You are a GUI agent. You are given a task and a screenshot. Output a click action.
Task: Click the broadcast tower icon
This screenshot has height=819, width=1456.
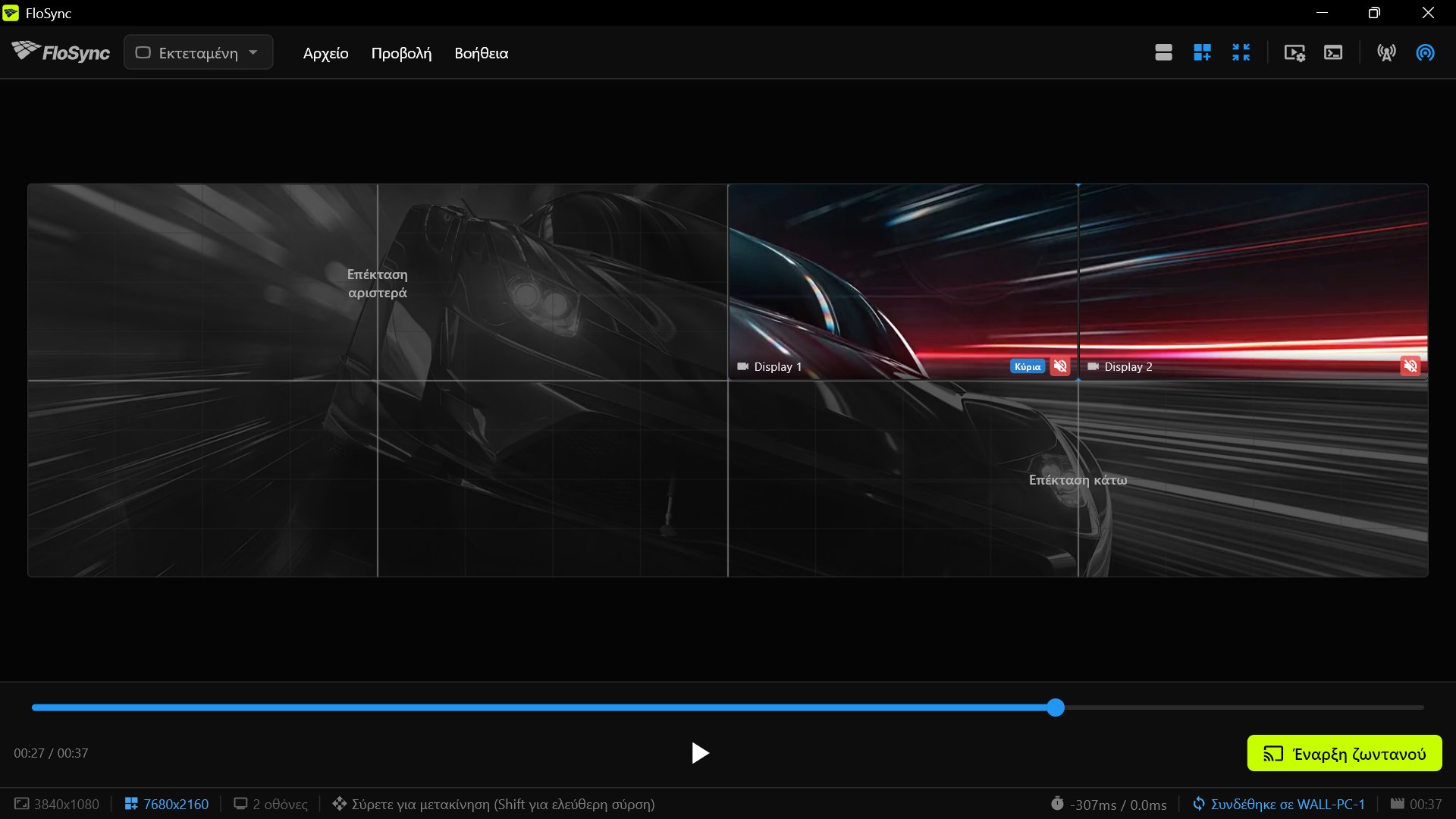click(x=1386, y=52)
